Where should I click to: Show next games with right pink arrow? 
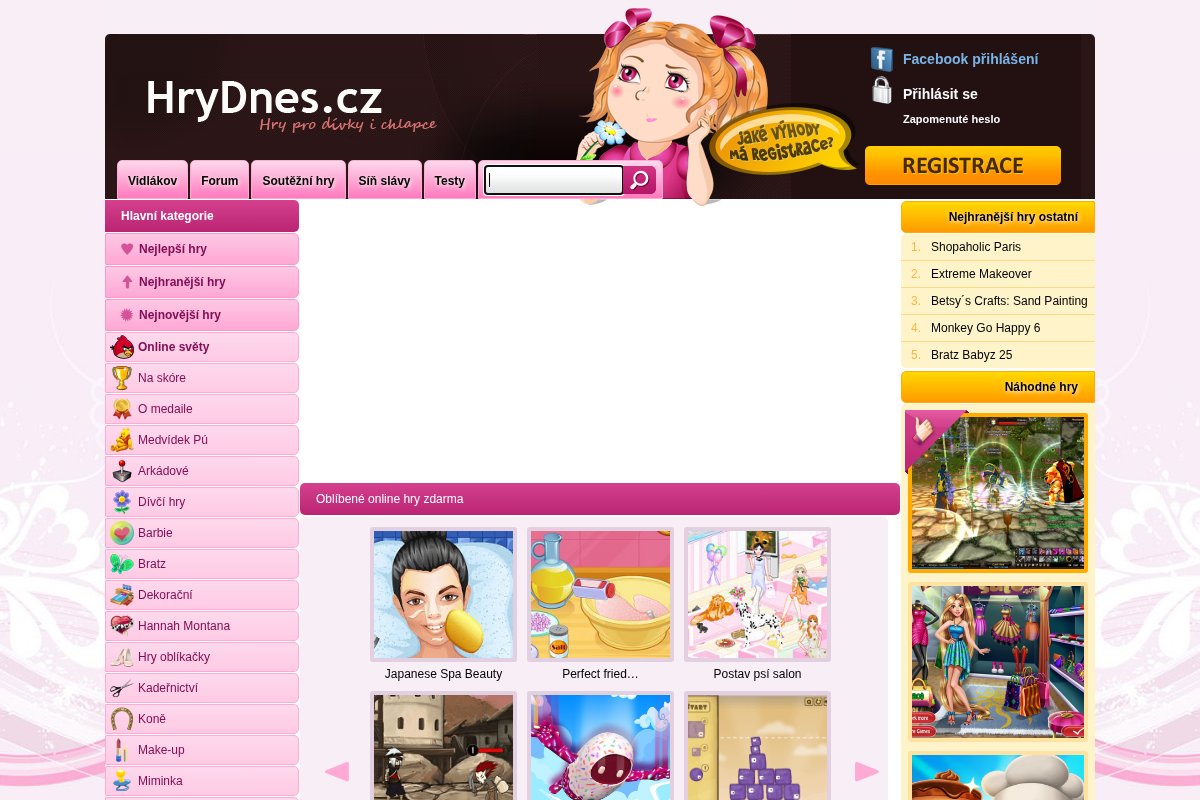(x=867, y=771)
